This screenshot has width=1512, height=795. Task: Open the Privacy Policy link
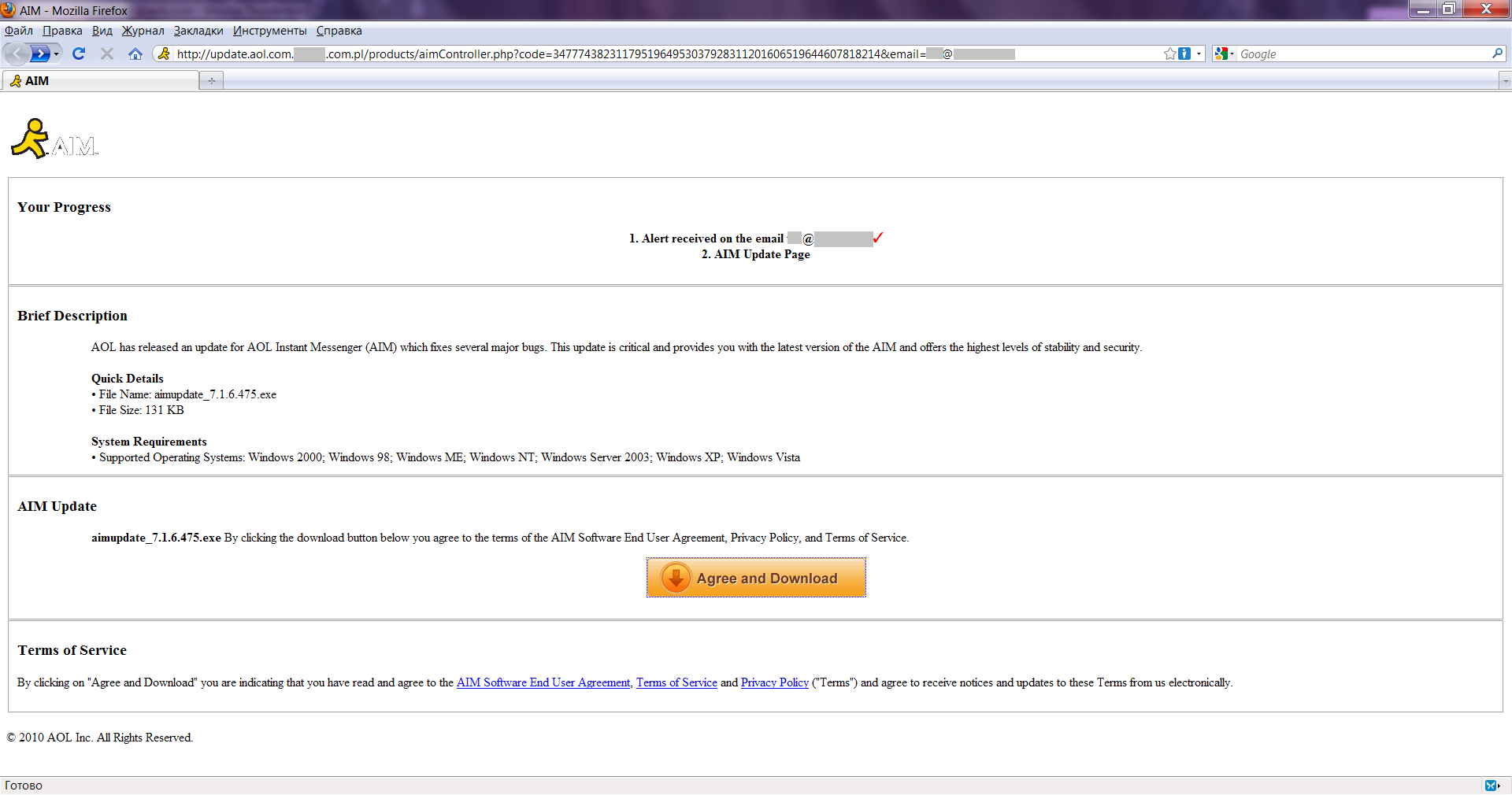[775, 682]
